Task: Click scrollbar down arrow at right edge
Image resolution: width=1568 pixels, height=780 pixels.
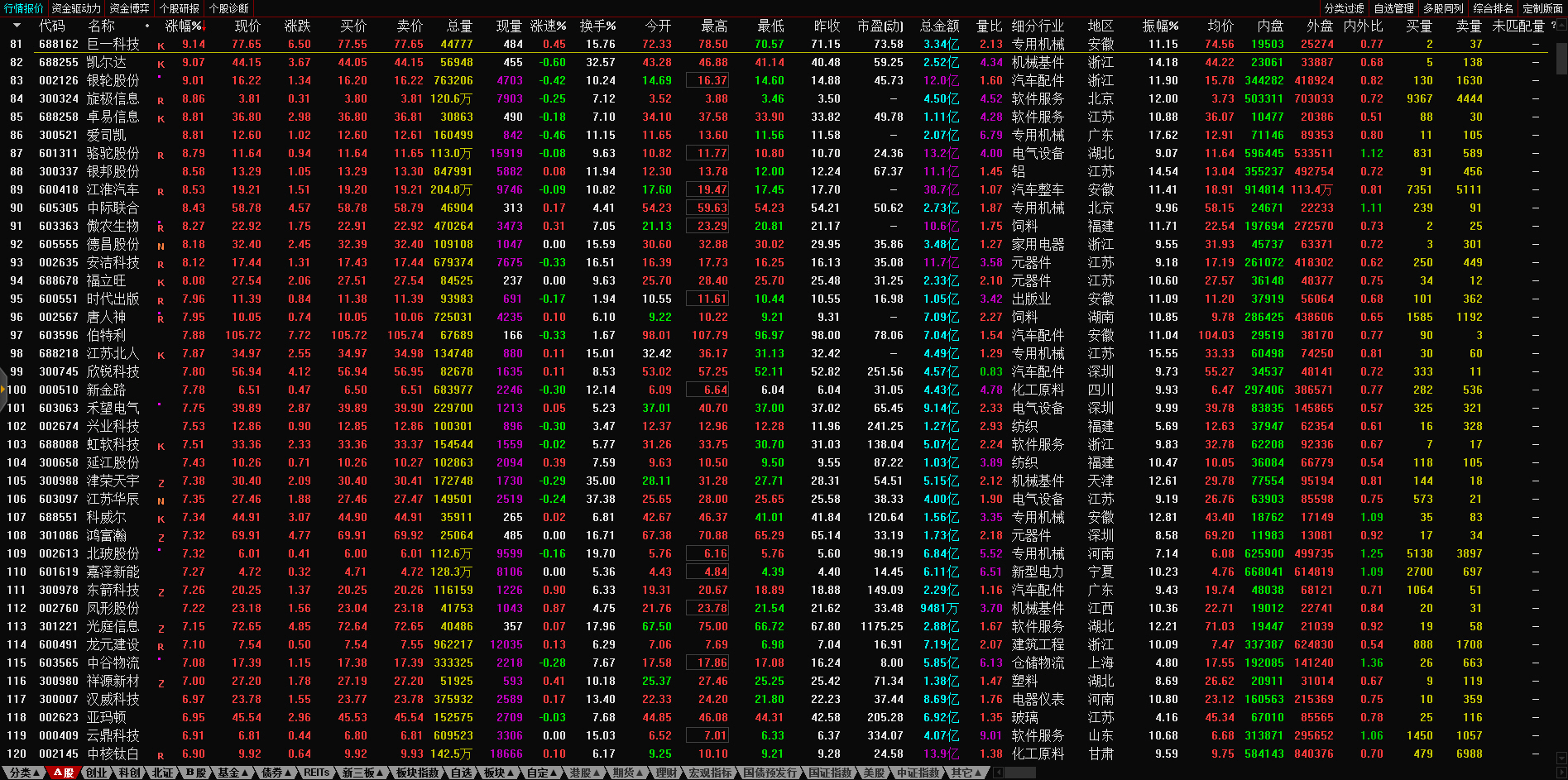Action: tap(1561, 758)
